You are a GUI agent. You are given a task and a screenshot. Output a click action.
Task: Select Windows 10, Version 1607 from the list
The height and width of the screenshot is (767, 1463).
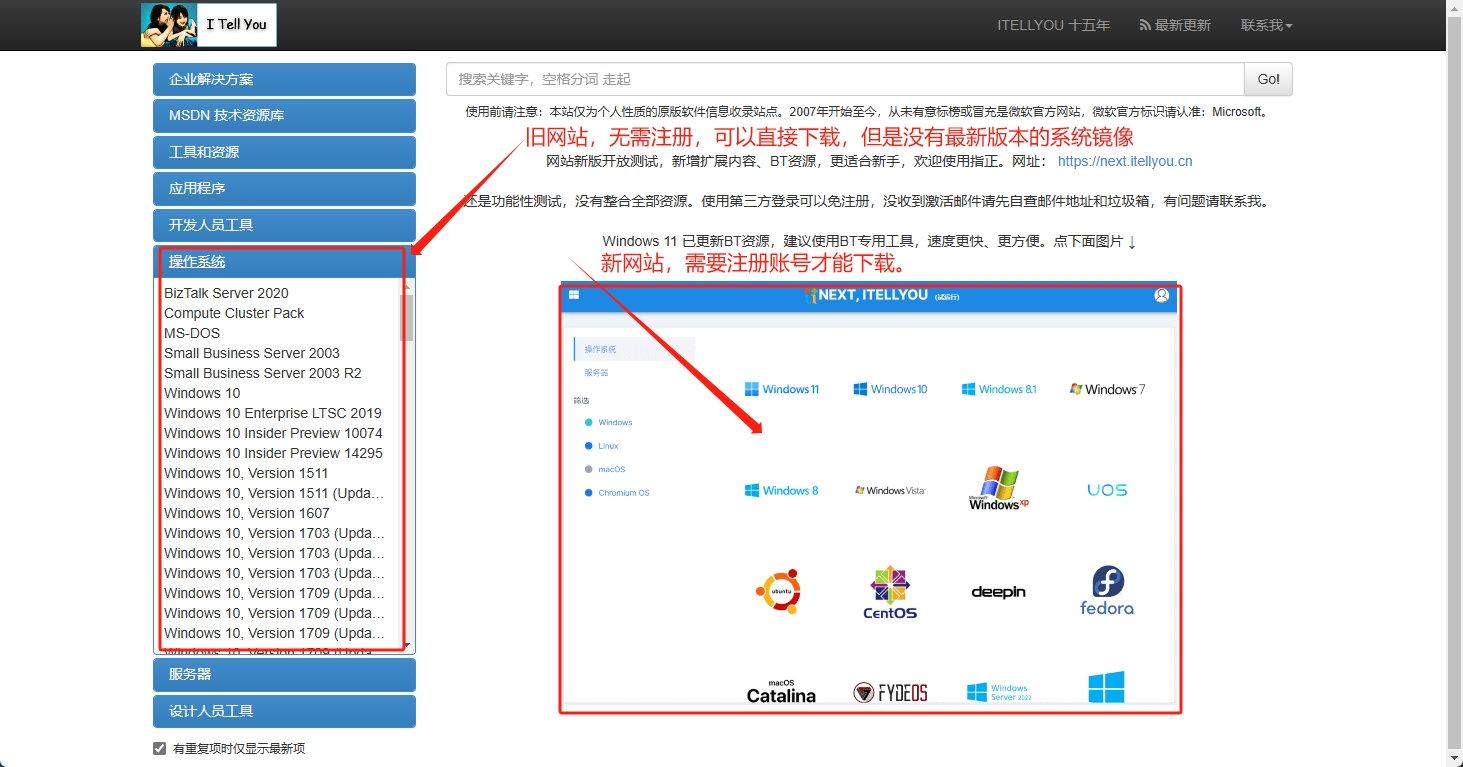click(246, 513)
